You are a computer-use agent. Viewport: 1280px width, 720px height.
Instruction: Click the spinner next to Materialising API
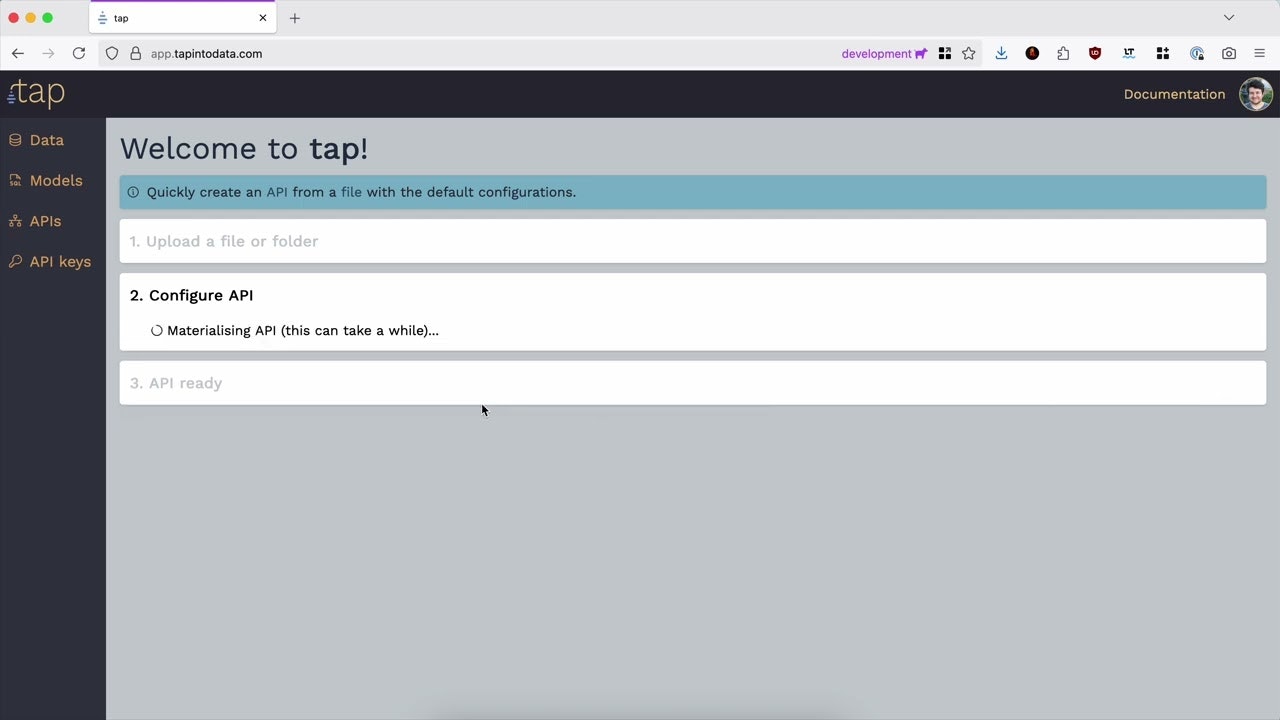[x=157, y=330]
